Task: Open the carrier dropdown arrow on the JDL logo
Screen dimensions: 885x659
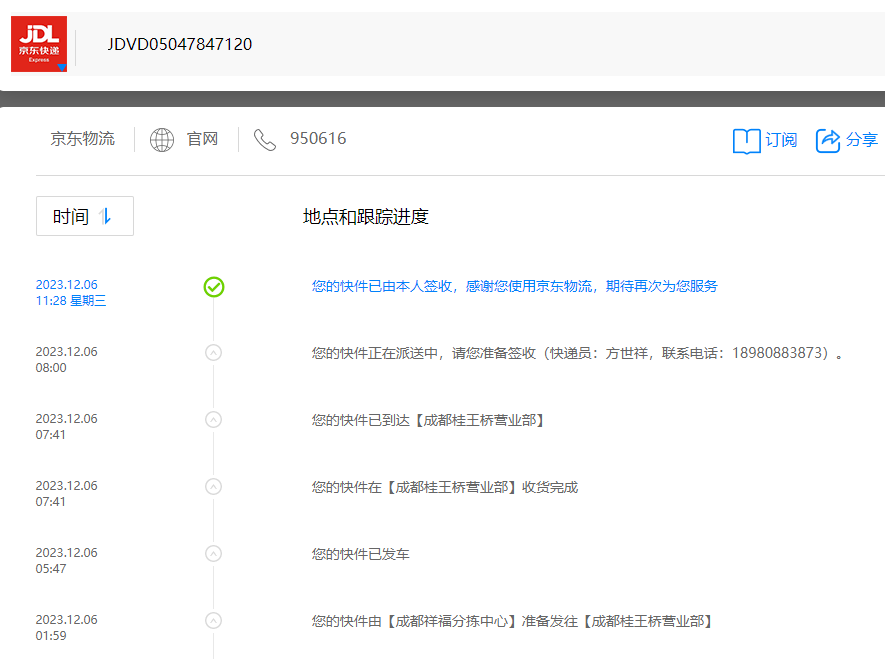Action: pos(62,68)
